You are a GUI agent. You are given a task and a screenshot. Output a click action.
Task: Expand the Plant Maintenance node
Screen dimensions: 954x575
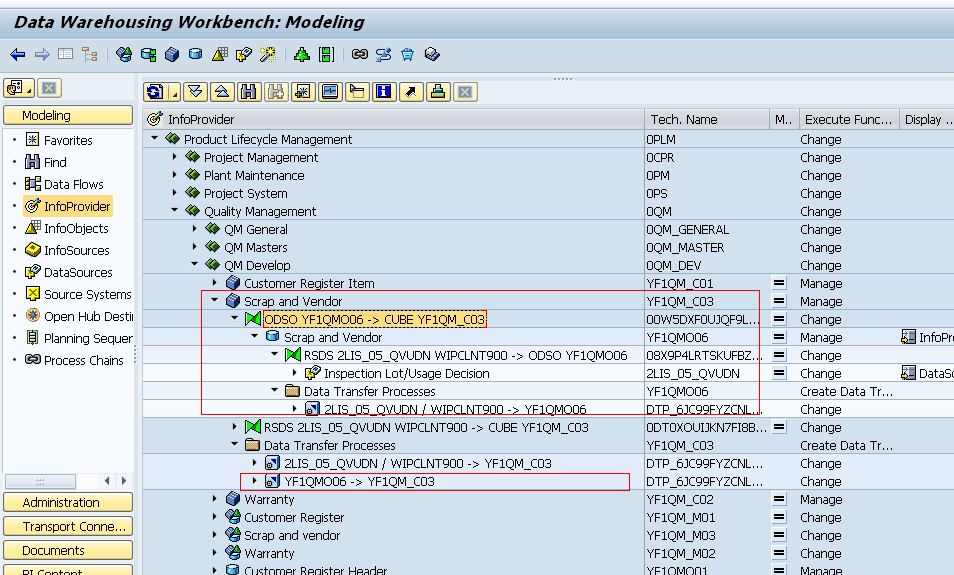(x=175, y=175)
